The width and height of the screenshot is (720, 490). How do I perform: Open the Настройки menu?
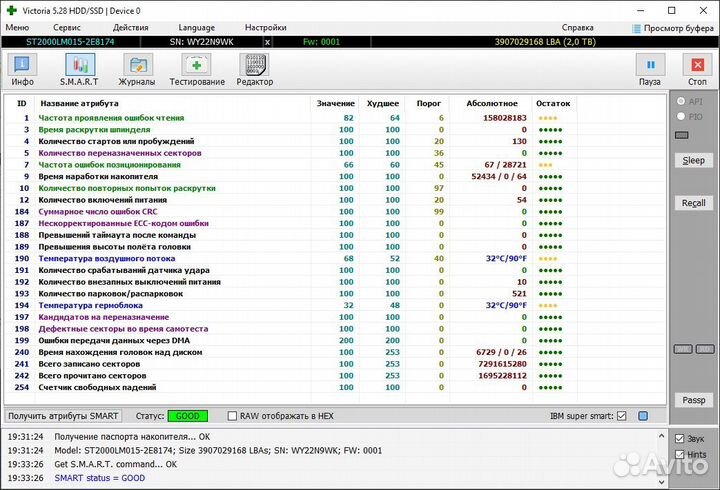coord(265,28)
